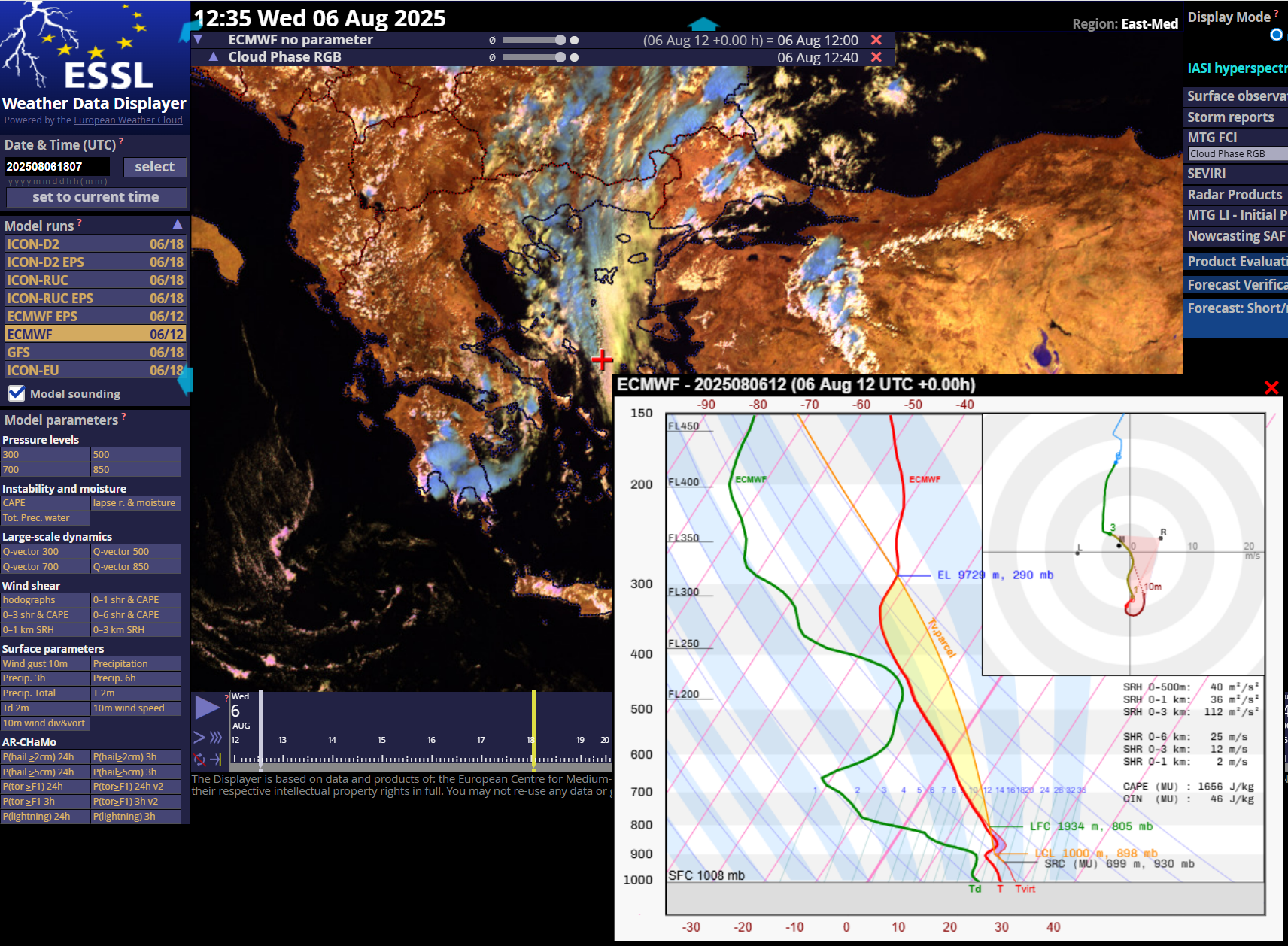This screenshot has width=1288, height=946.
Task: Toggle the animation loop icon
Action: pyautogui.click(x=199, y=760)
